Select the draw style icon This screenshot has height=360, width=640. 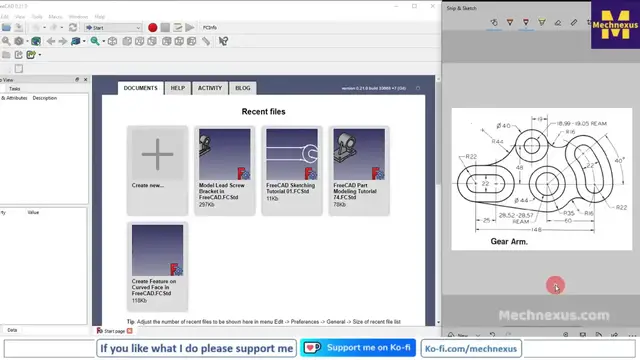19,41
